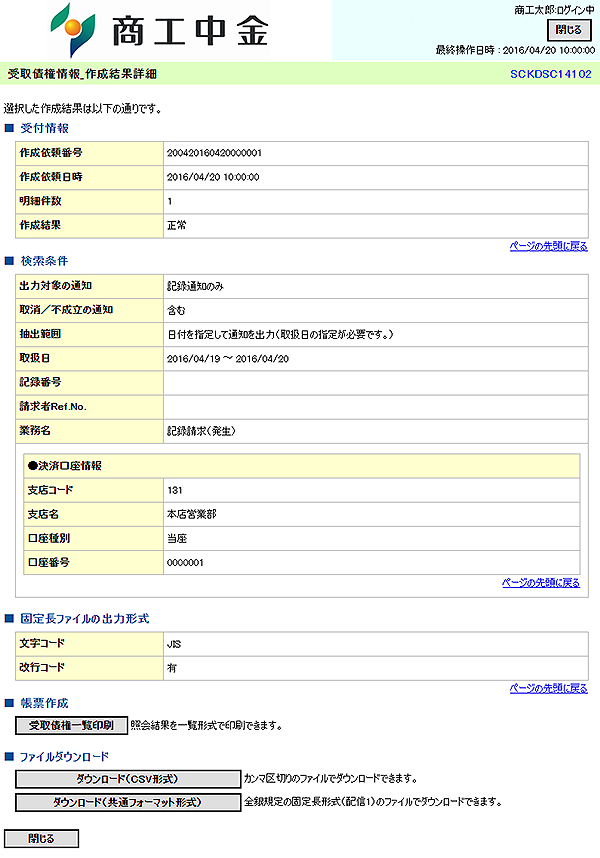Click 抽出範囲 value 日付を指定して通知を出力

point(280,334)
